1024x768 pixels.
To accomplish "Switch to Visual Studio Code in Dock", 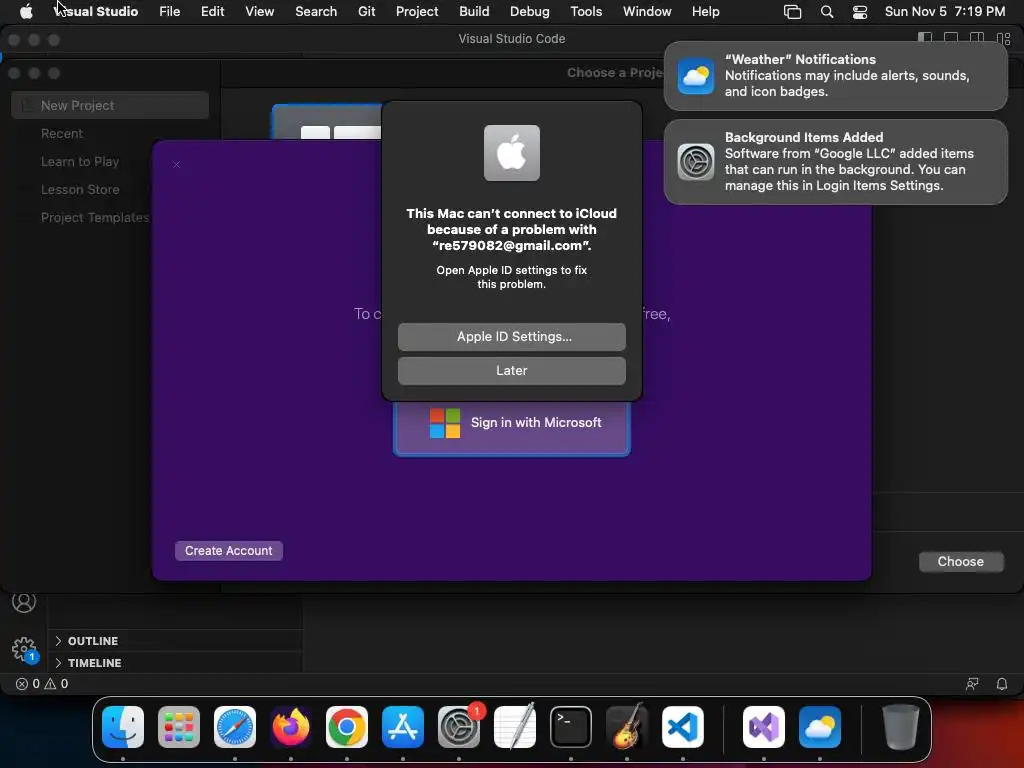I will coord(682,727).
